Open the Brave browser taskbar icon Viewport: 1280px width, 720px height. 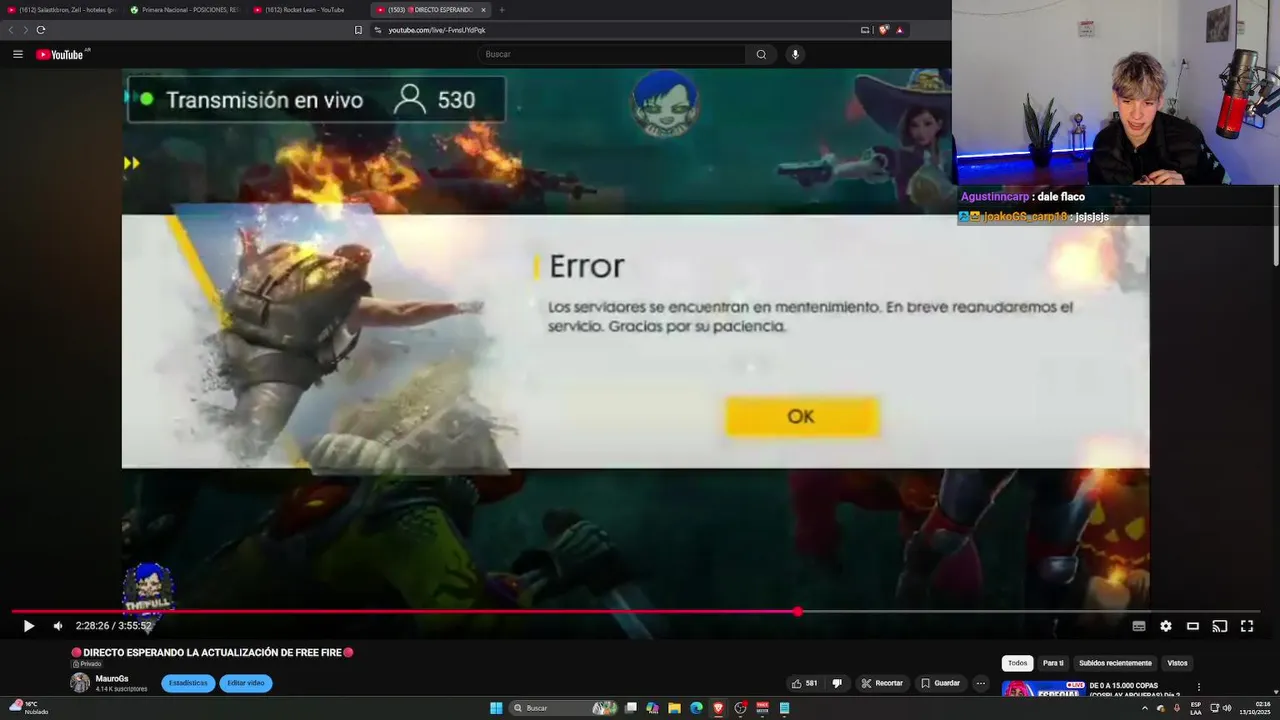[x=718, y=708]
